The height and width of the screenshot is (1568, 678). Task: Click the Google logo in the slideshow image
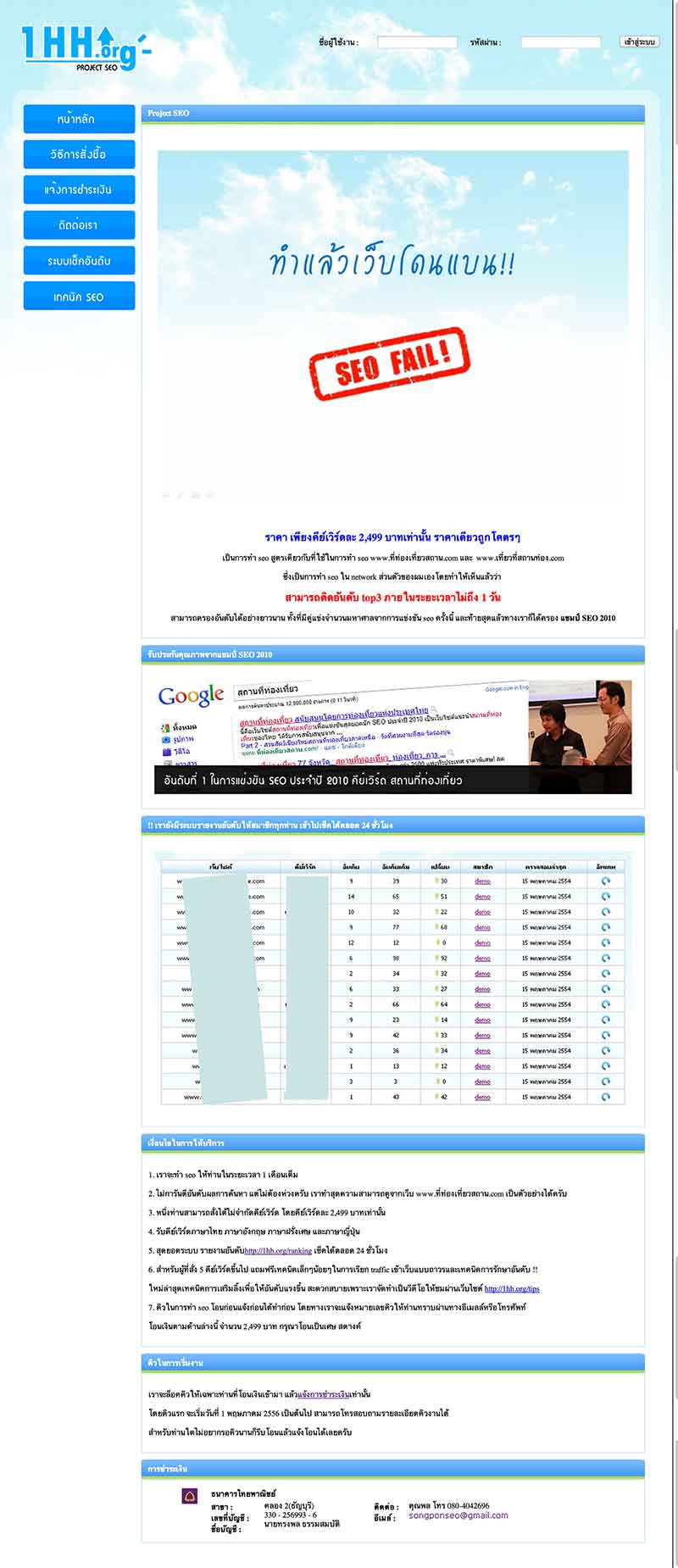[x=191, y=696]
